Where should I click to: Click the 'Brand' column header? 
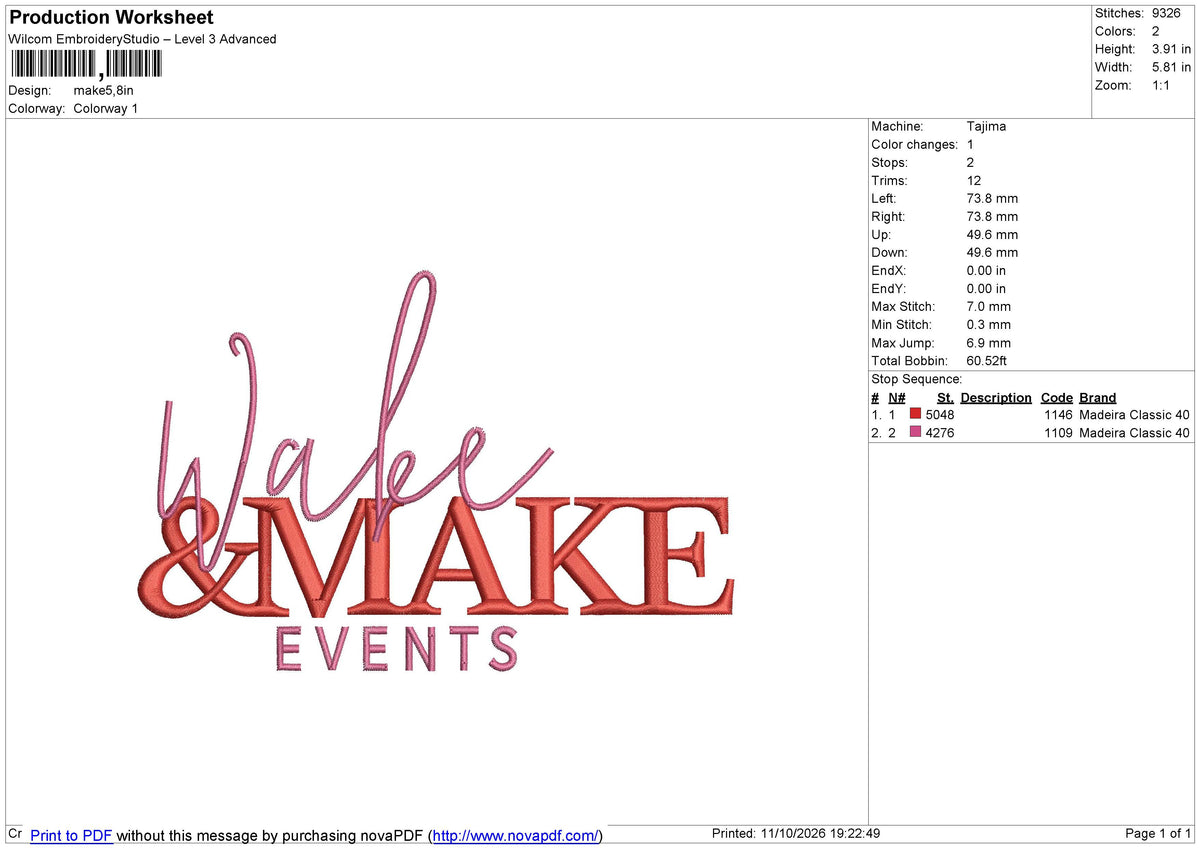pyautogui.click(x=1098, y=398)
